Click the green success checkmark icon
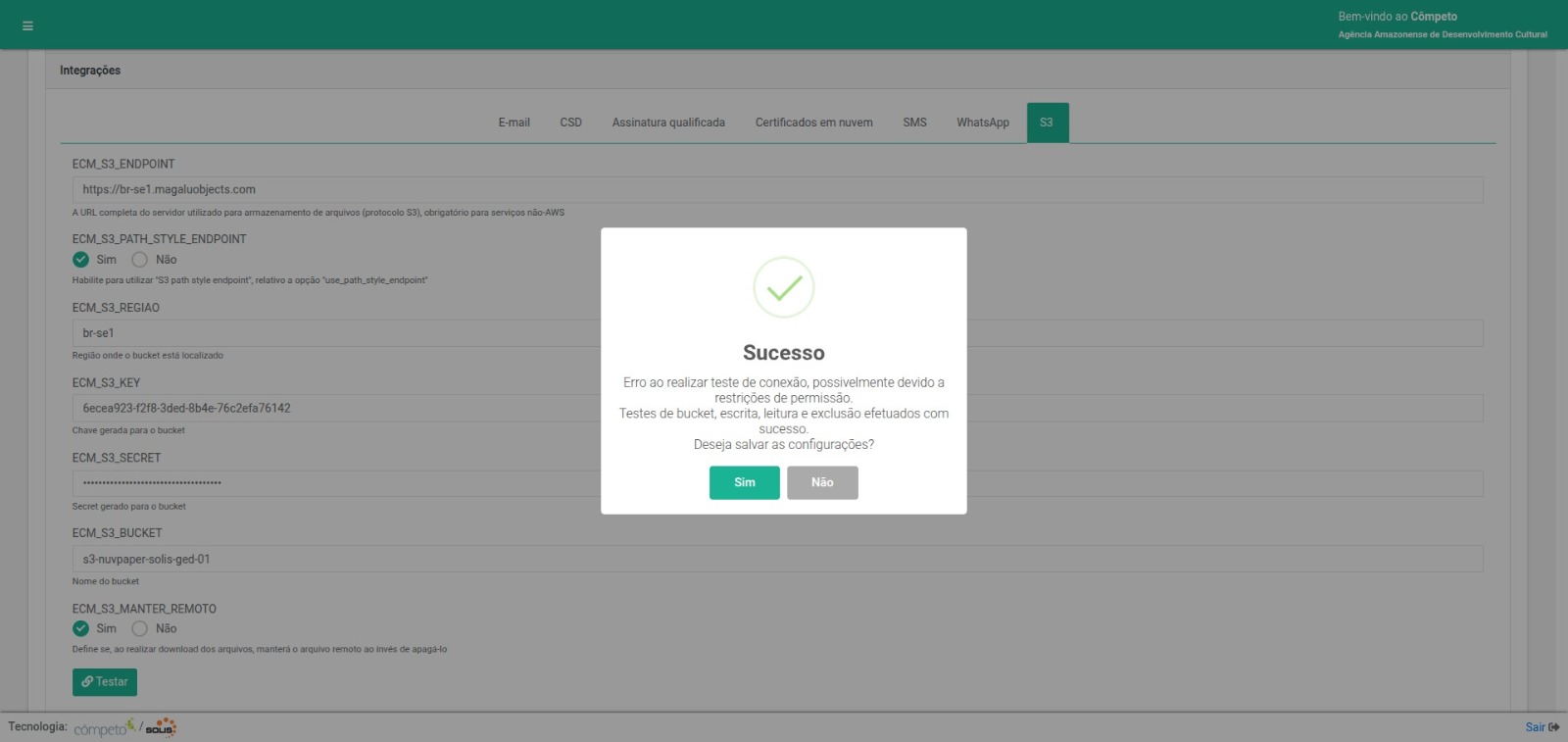Screen dimensions: 1568x742 pyautogui.click(x=783, y=287)
